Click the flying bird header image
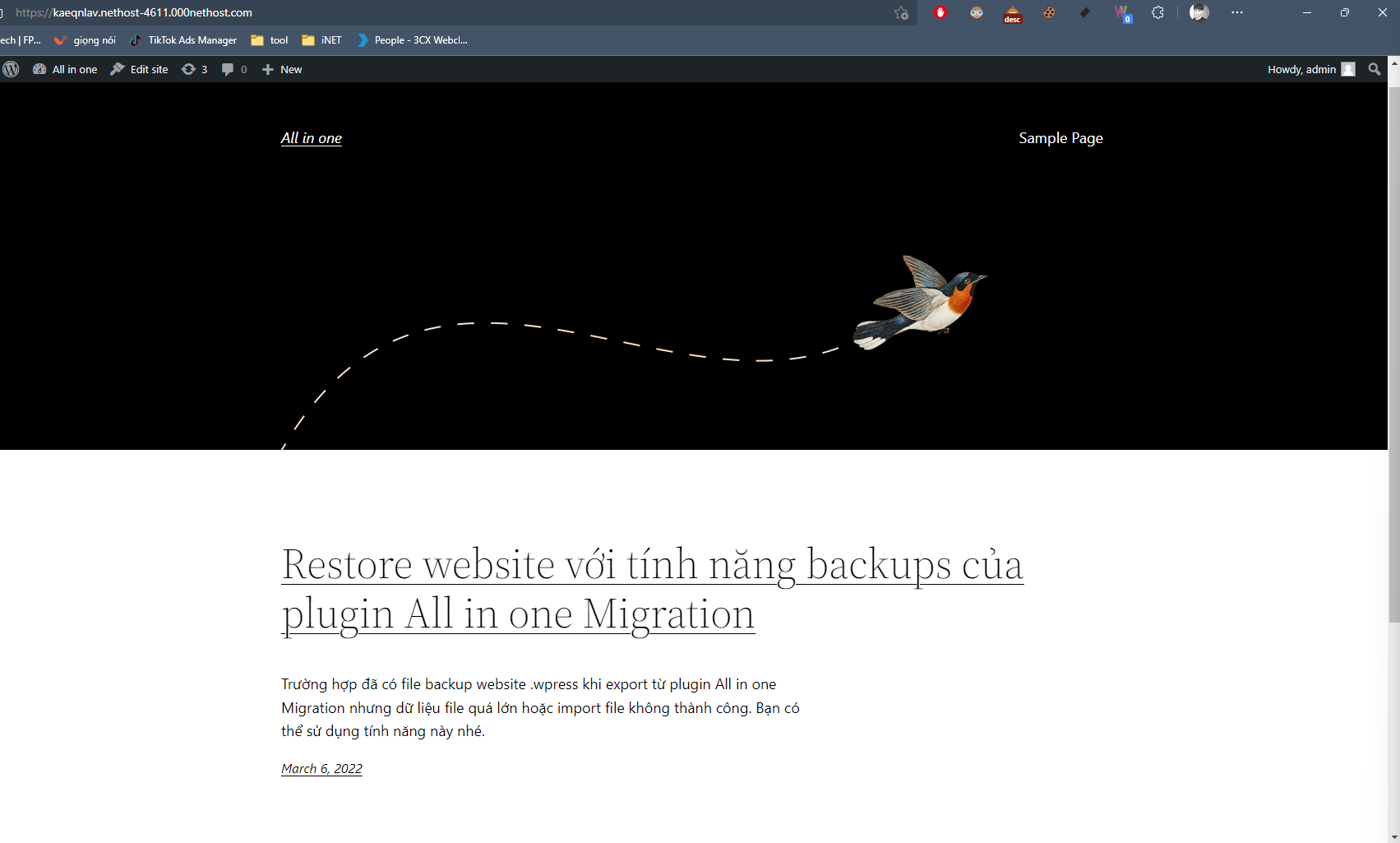The width and height of the screenshot is (1400, 843). coord(920,301)
